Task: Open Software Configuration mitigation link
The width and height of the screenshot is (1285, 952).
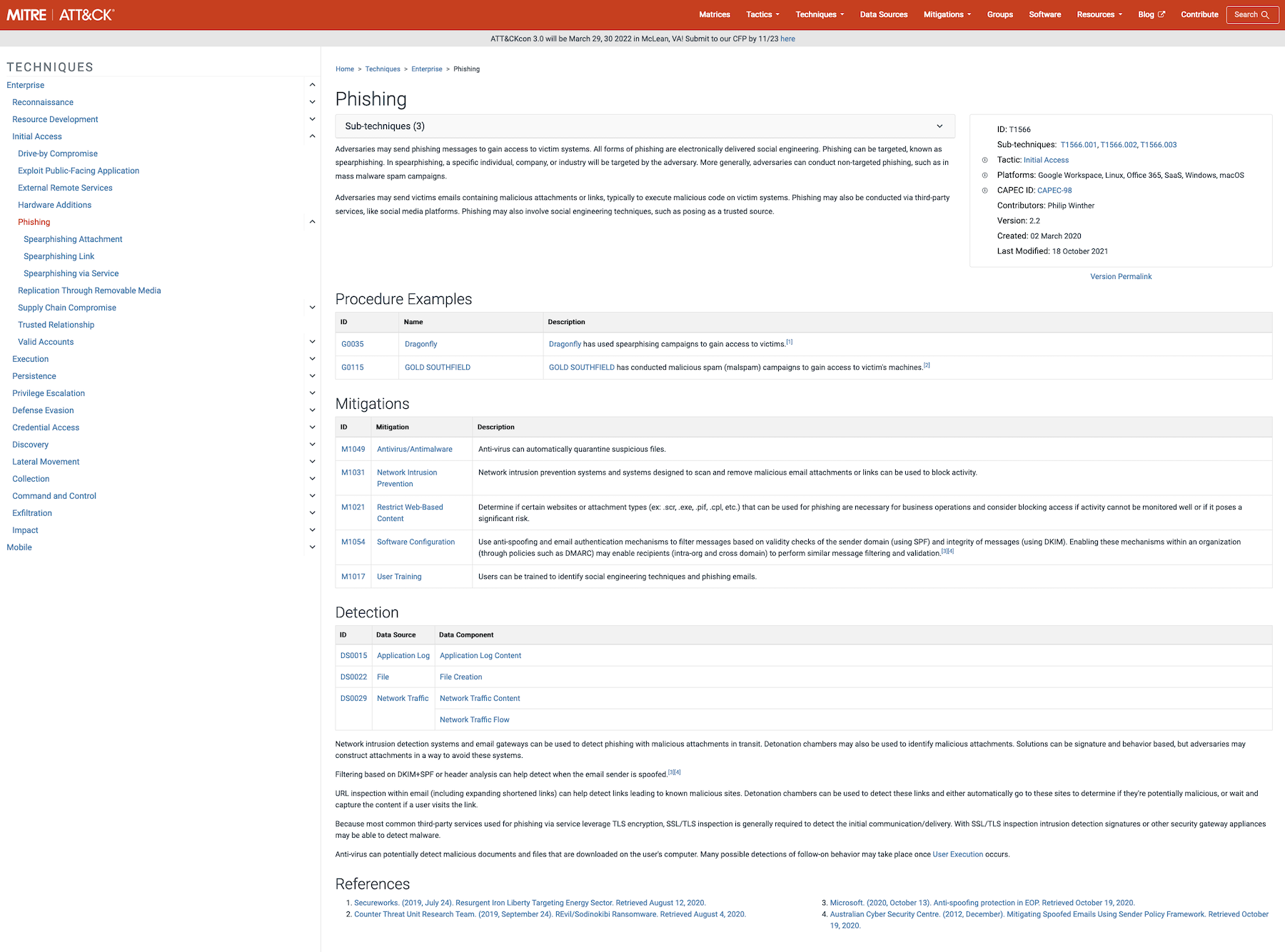Action: pyautogui.click(x=415, y=542)
